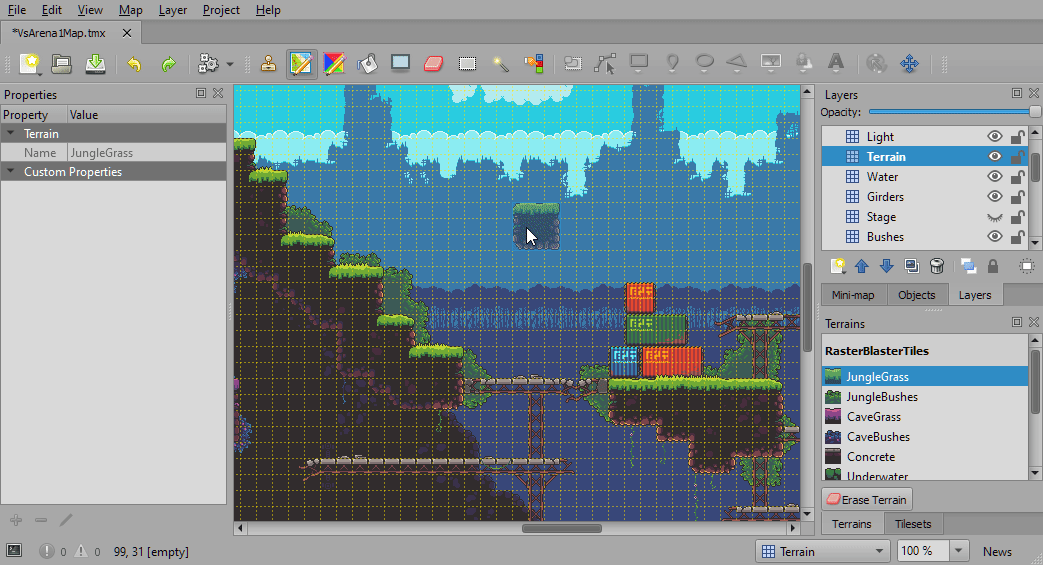Image resolution: width=1043 pixels, height=565 pixels.
Task: Collapse the Custom Properties section
Action: click(x=10, y=172)
